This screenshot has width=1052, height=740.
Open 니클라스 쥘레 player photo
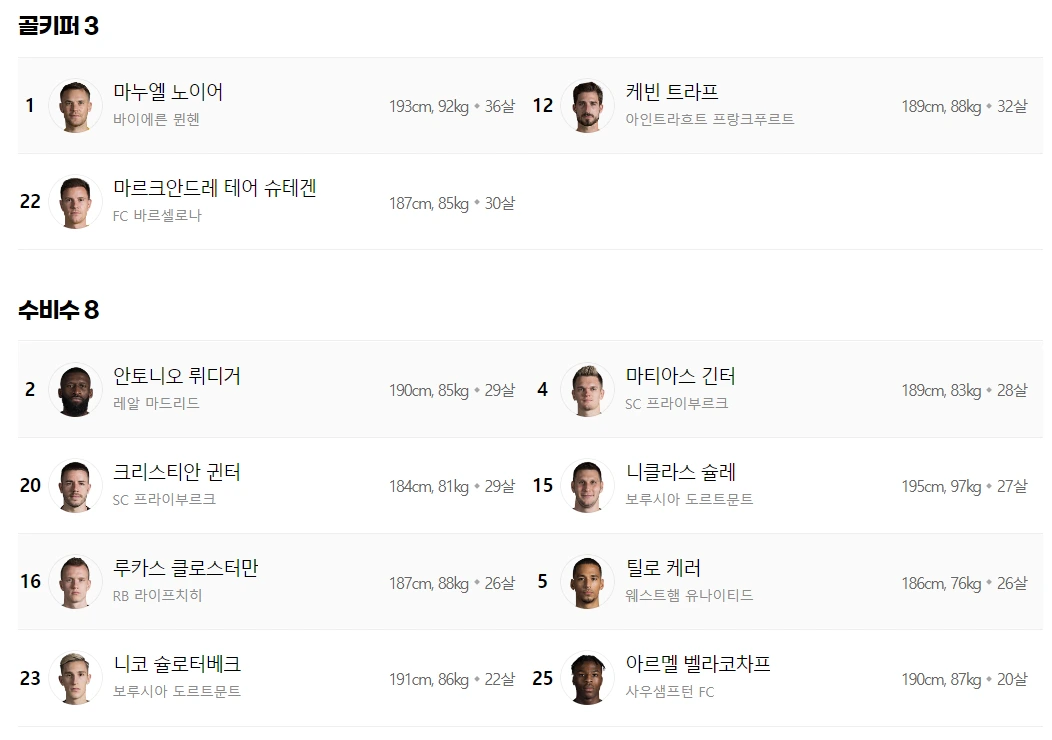pos(587,486)
